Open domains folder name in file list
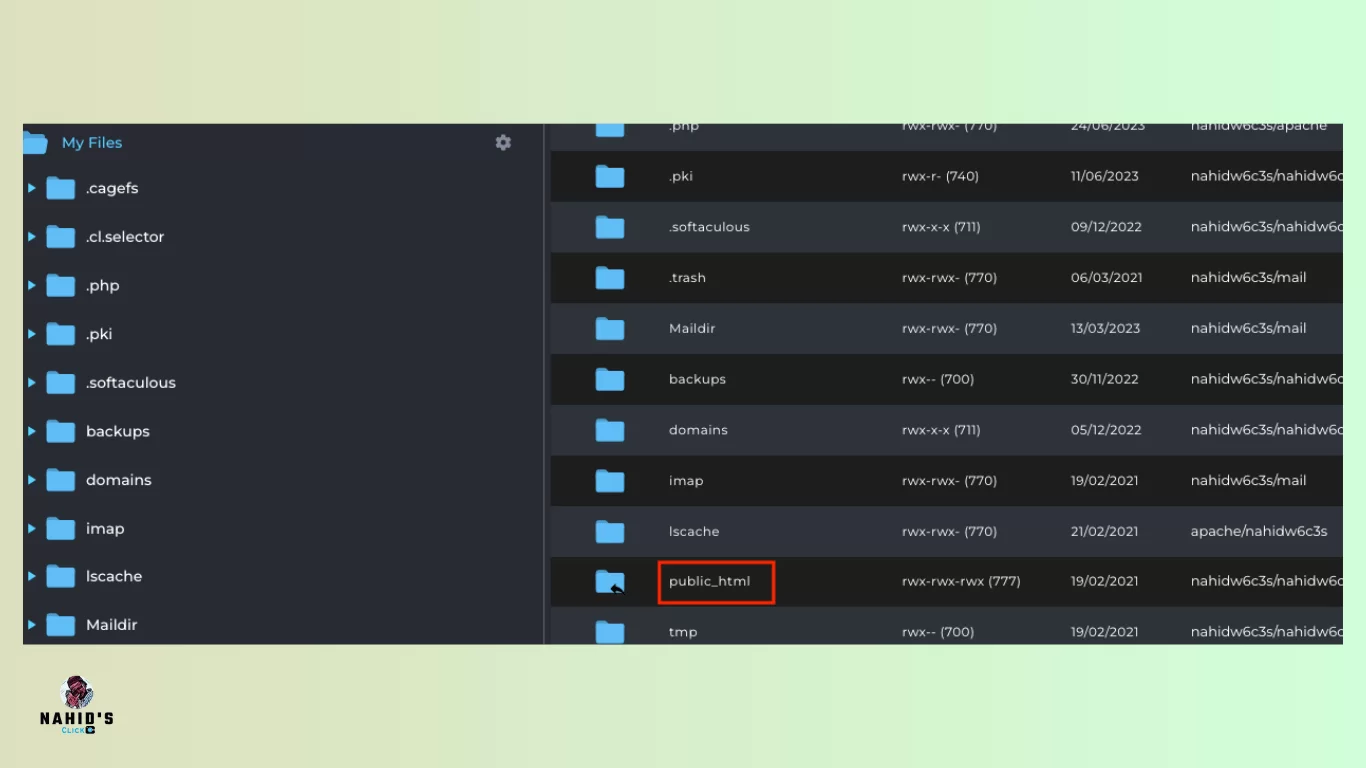Viewport: 1366px width, 768px height. click(698, 430)
